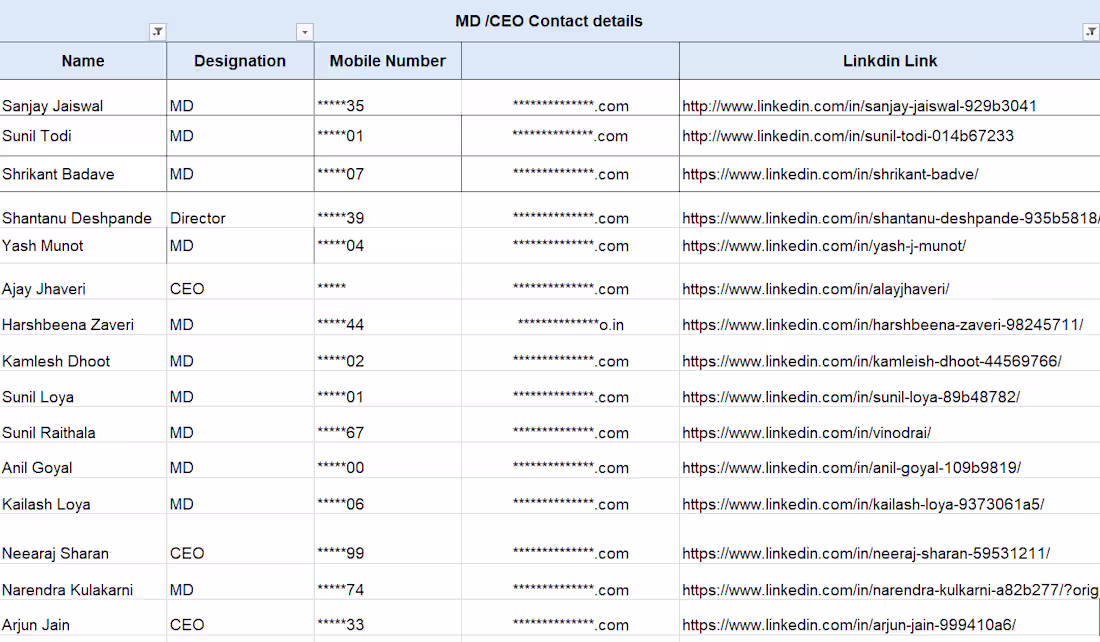This screenshot has width=1100, height=642.
Task: Select the Director designation cell
Action: click(x=240, y=210)
